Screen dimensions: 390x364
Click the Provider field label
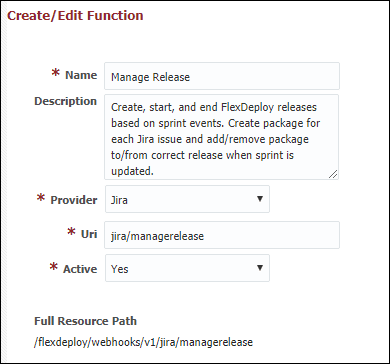[x=74, y=200]
